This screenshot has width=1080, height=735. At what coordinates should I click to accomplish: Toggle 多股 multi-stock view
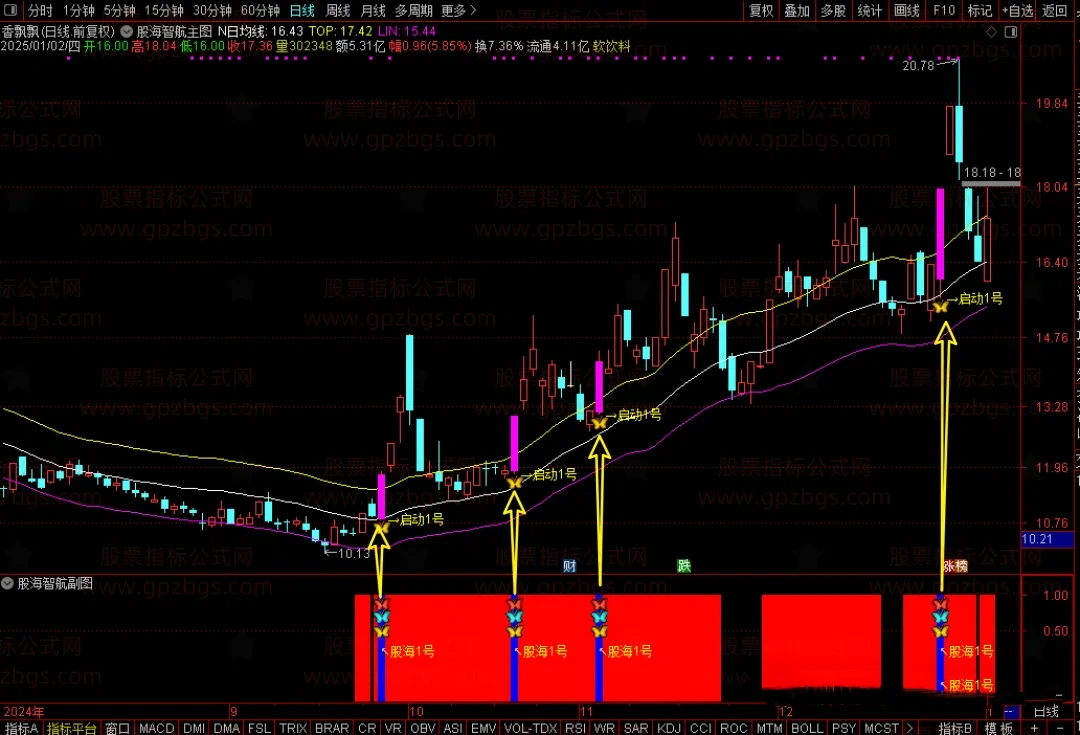[x=833, y=11]
